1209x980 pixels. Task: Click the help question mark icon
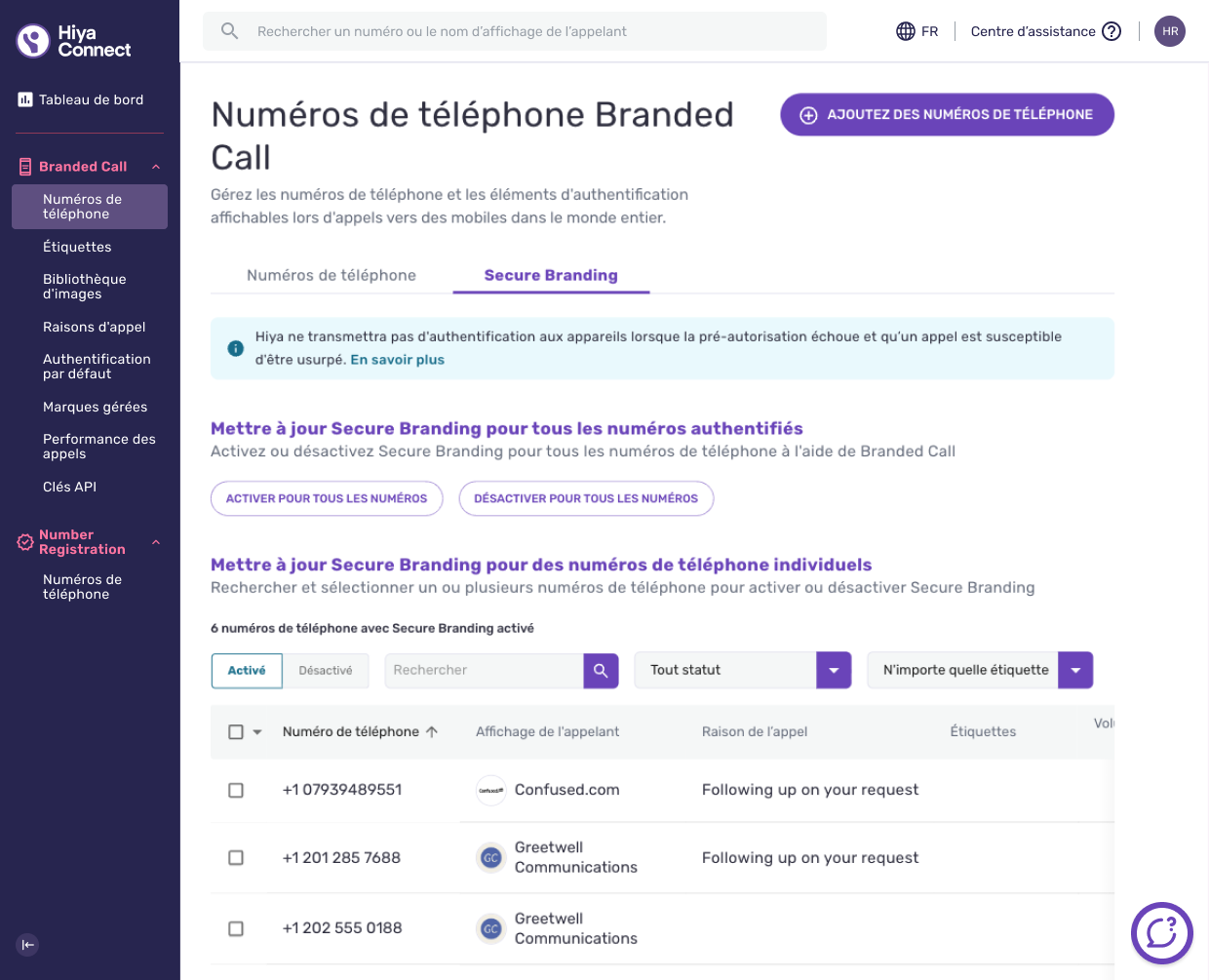pyautogui.click(x=1111, y=31)
